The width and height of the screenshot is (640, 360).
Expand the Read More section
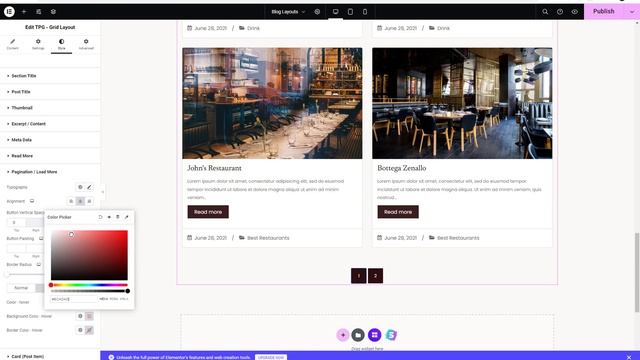click(x=50, y=156)
